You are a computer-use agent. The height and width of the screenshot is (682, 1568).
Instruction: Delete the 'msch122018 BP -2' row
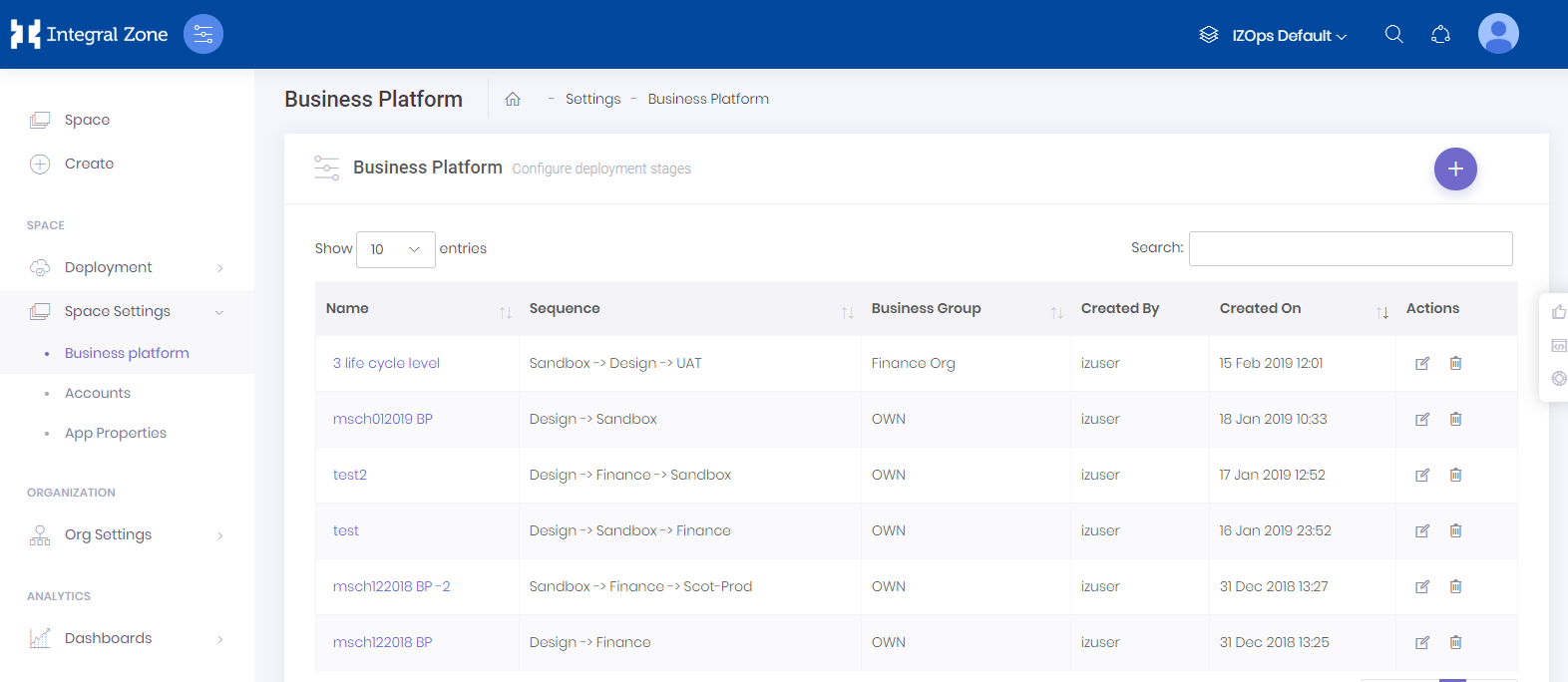1455,587
